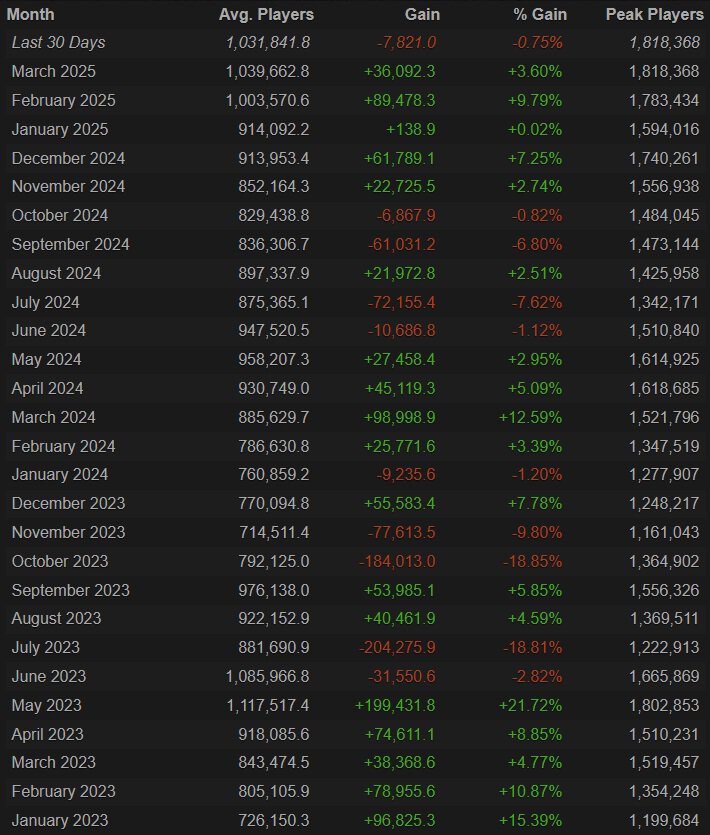This screenshot has width=710, height=835.
Task: Click the February 2025 month label
Action: [63, 101]
